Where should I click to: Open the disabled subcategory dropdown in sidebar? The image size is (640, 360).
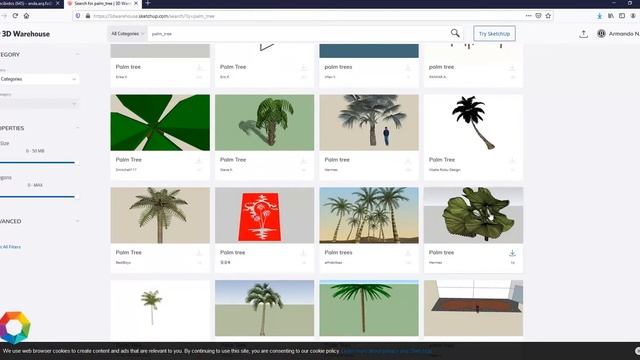[39, 104]
